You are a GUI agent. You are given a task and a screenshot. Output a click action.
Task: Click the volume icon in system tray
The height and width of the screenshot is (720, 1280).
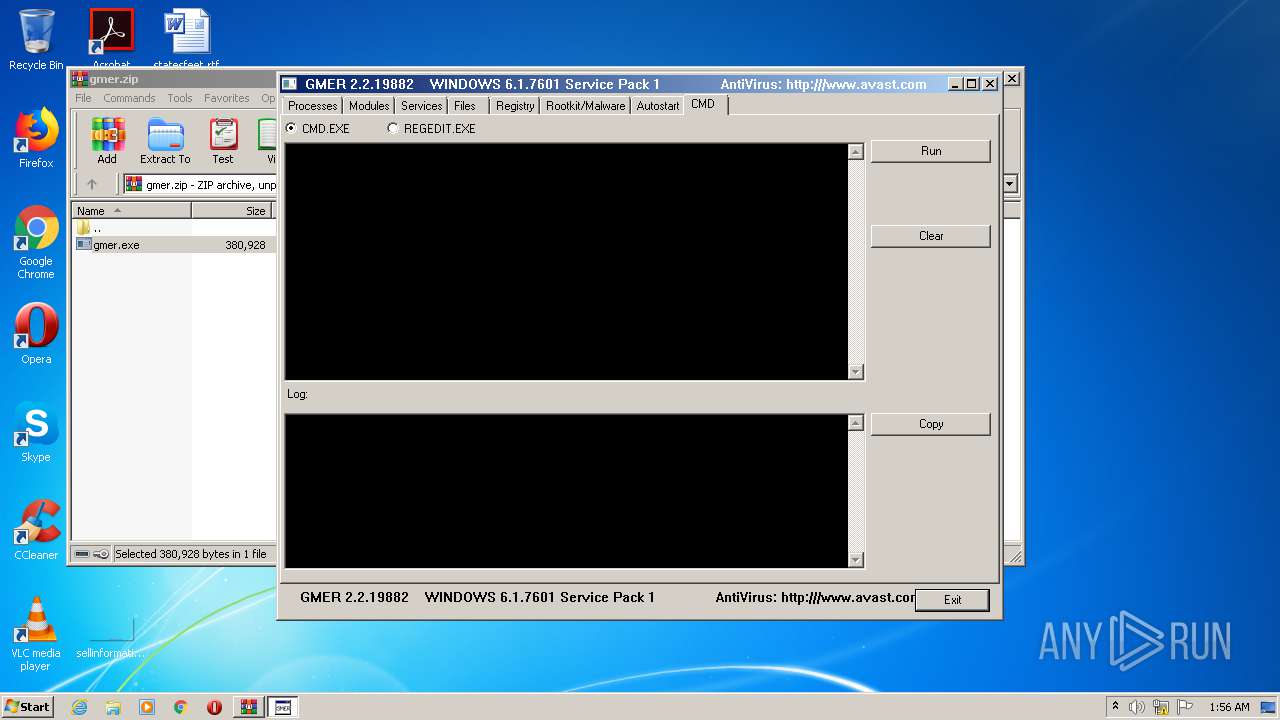tap(1137, 707)
